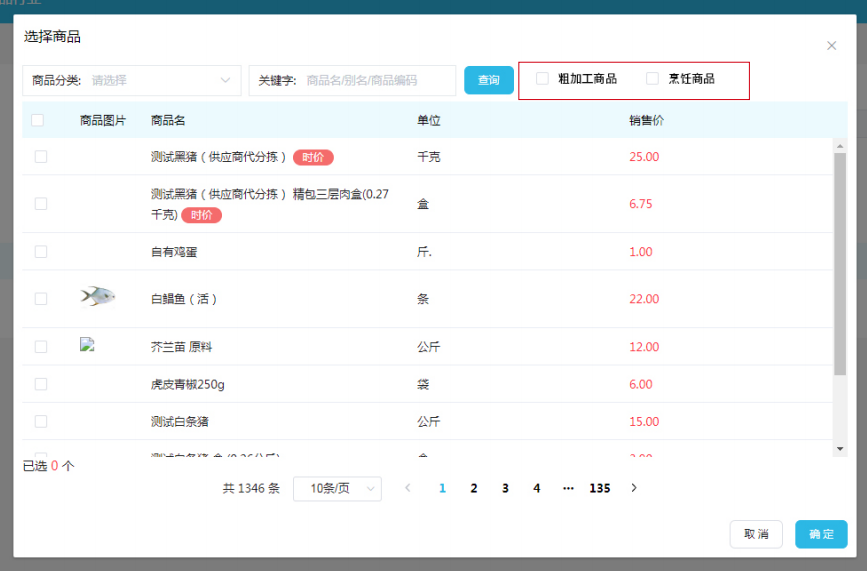The height and width of the screenshot is (571, 867).
Task: Go to page 4
Action: pyautogui.click(x=536, y=489)
